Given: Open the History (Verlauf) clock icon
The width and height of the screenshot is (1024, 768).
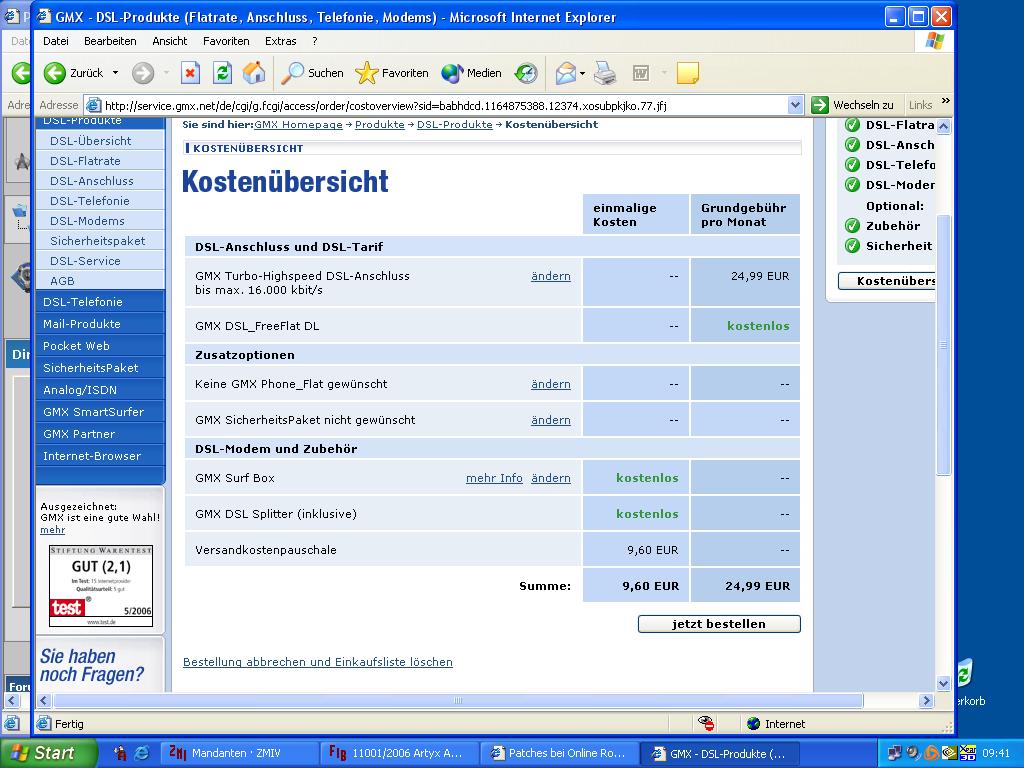Looking at the screenshot, I should (526, 73).
